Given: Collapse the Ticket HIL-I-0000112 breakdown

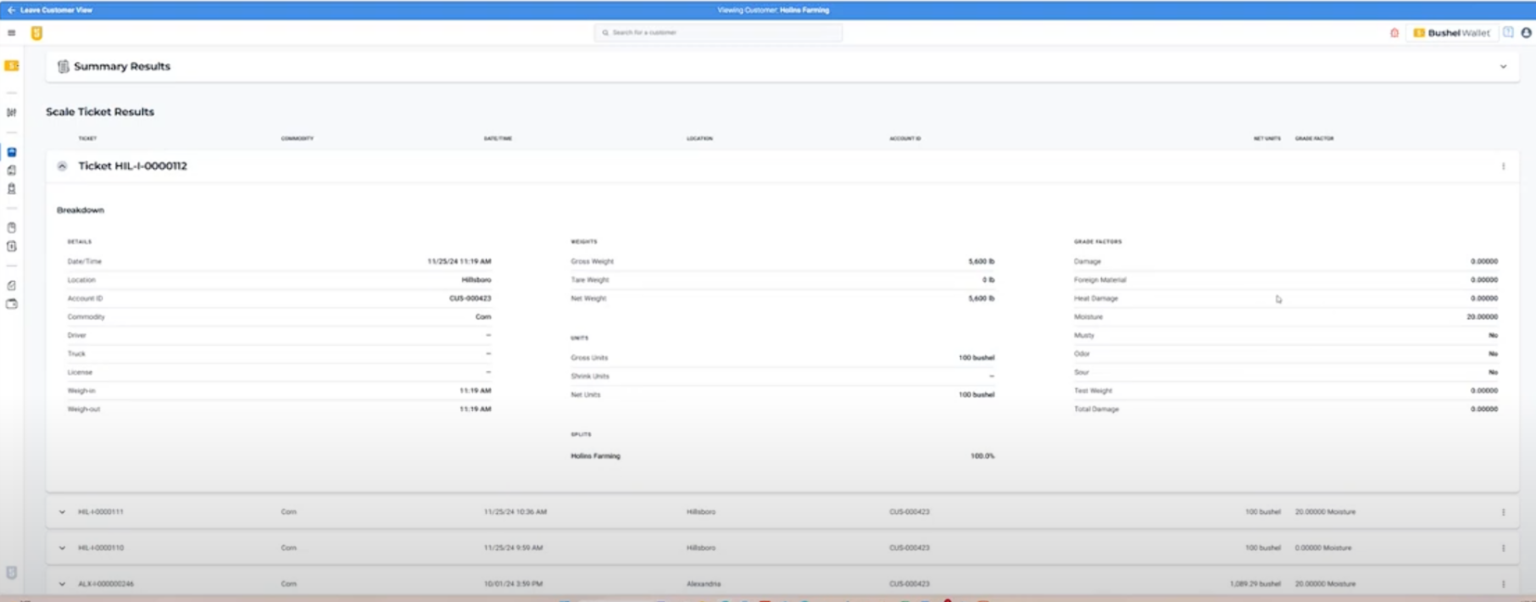Looking at the screenshot, I should pyautogui.click(x=62, y=166).
